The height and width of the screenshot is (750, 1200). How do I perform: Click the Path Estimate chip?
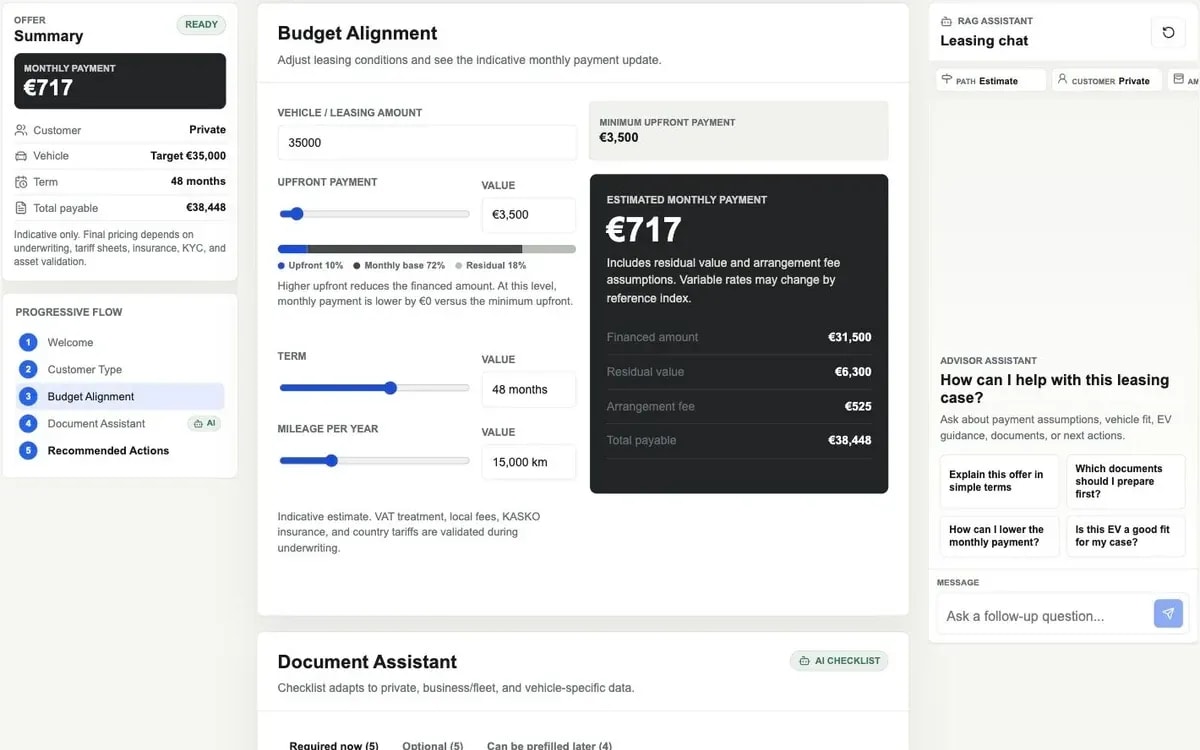991,80
